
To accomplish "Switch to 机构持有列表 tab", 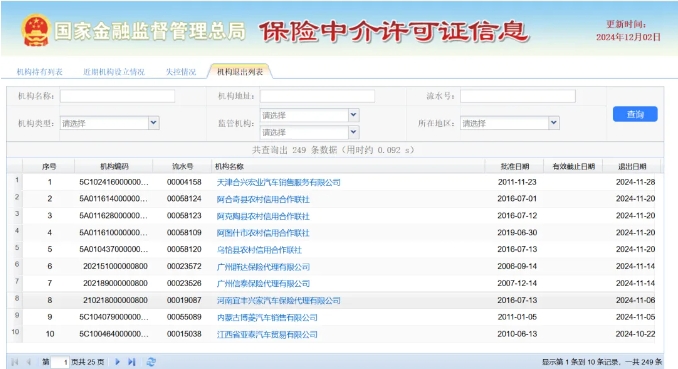I will pyautogui.click(x=39, y=72).
